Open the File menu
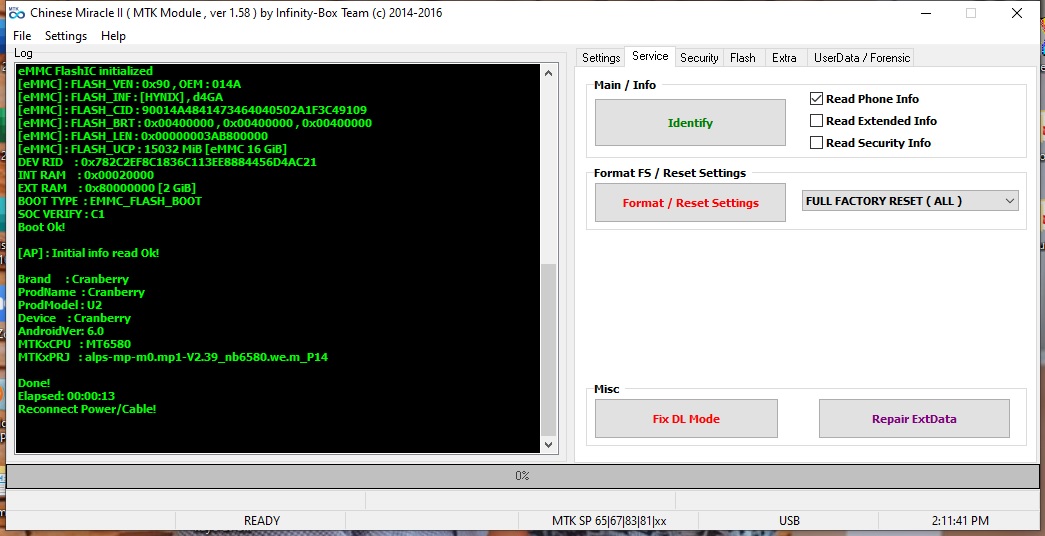This screenshot has height=536, width=1045. [x=22, y=36]
